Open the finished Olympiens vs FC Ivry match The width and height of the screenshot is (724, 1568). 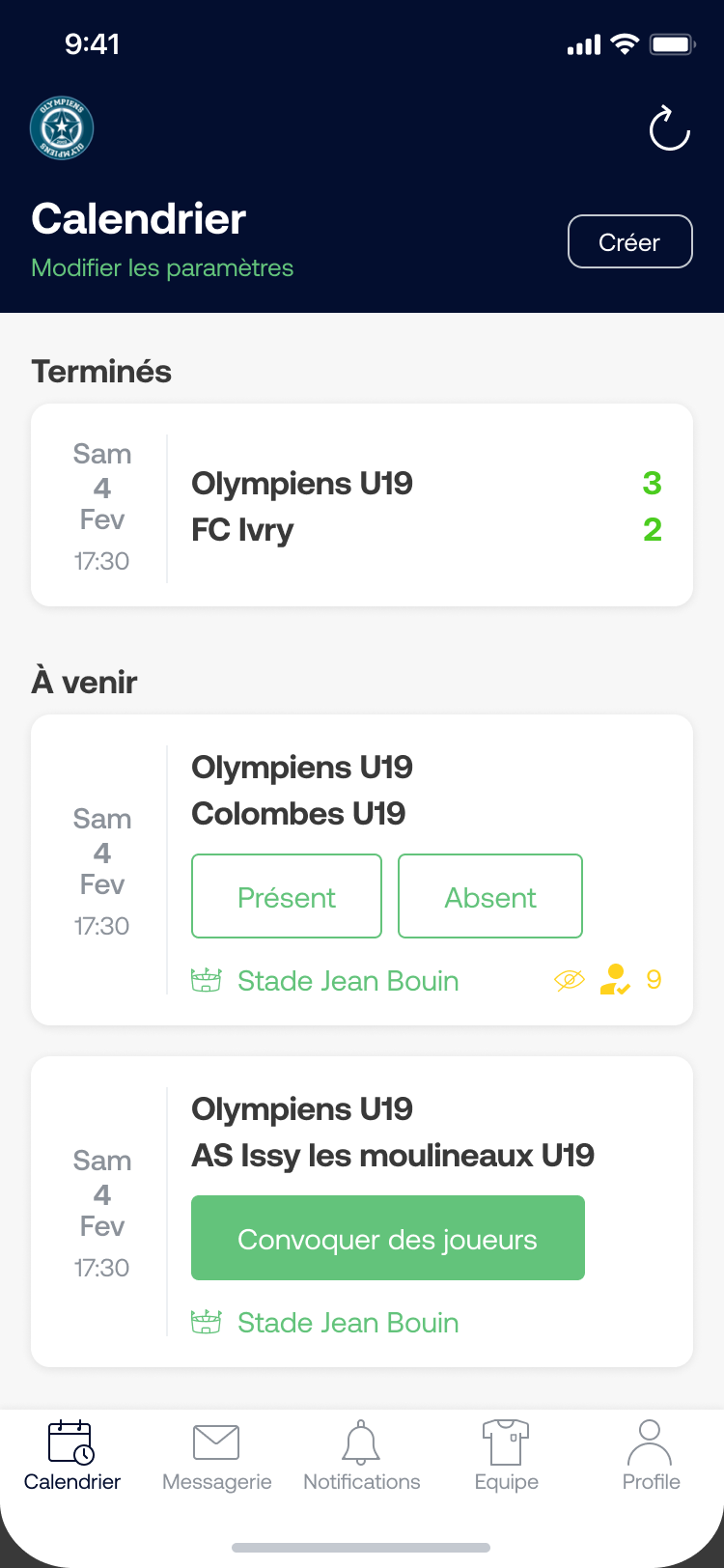(362, 505)
